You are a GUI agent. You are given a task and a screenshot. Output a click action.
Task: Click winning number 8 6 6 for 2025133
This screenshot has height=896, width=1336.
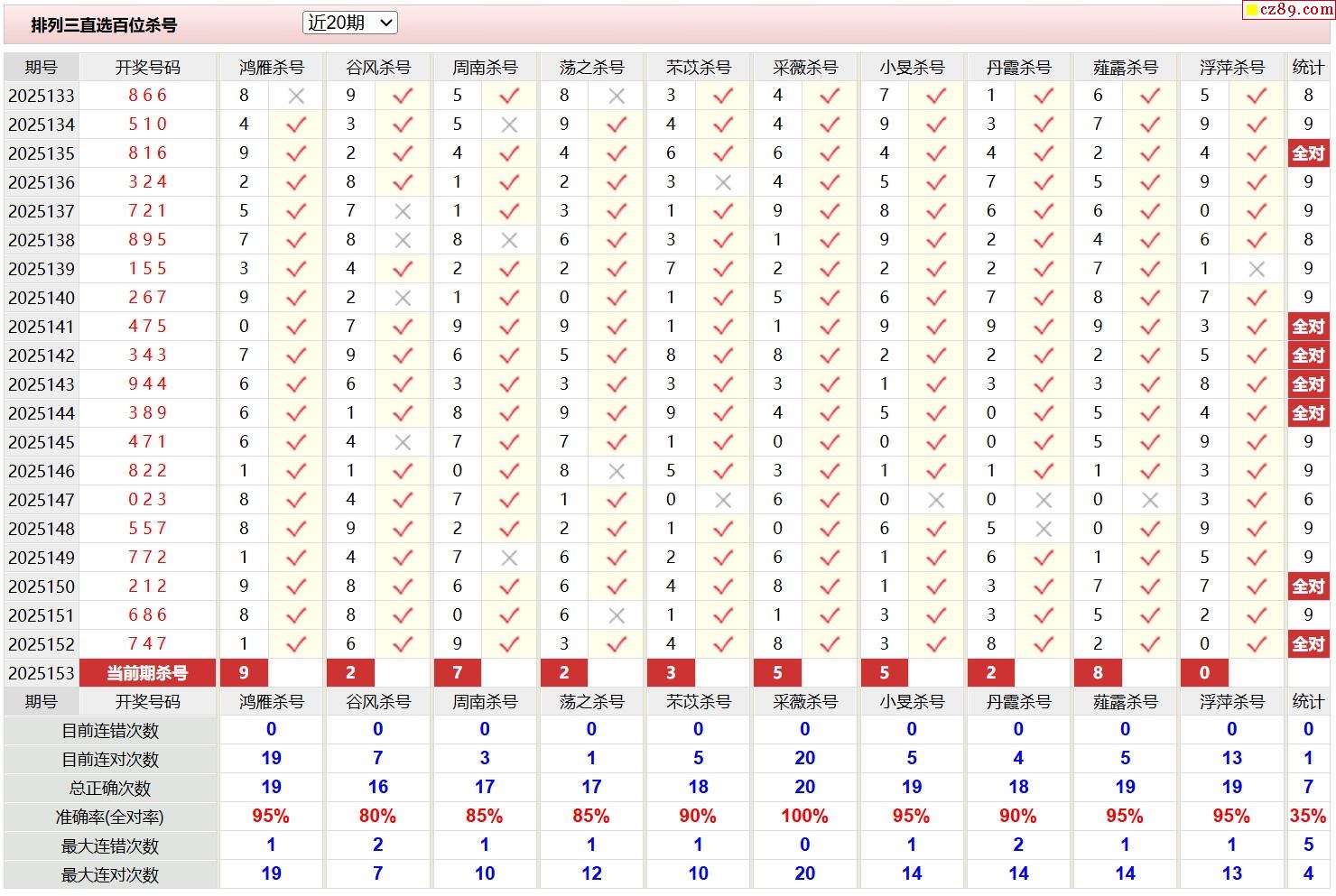(x=148, y=96)
